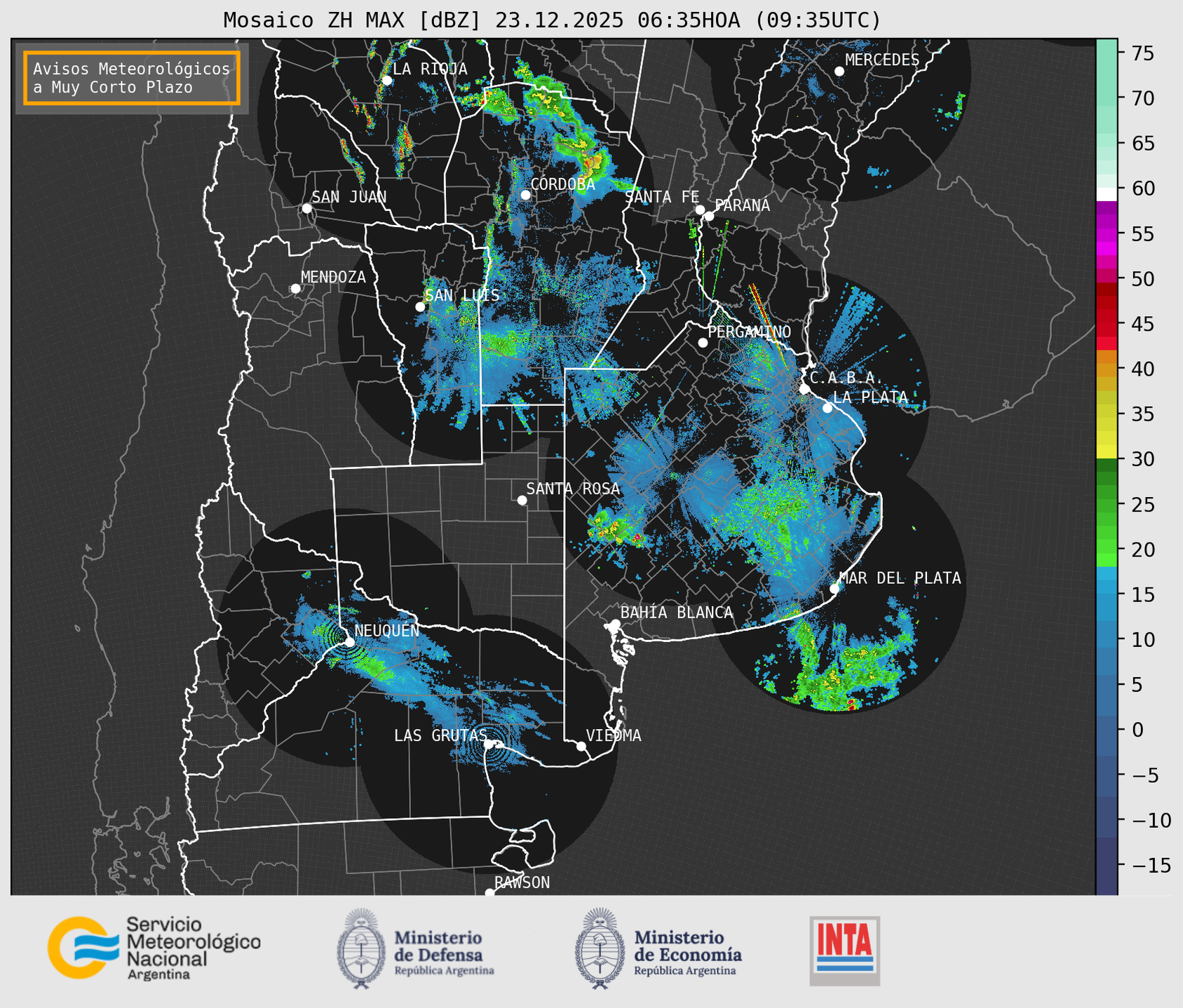Click the 75 value on the dBZ scale
This screenshot has height=1008, width=1183.
click(1142, 53)
